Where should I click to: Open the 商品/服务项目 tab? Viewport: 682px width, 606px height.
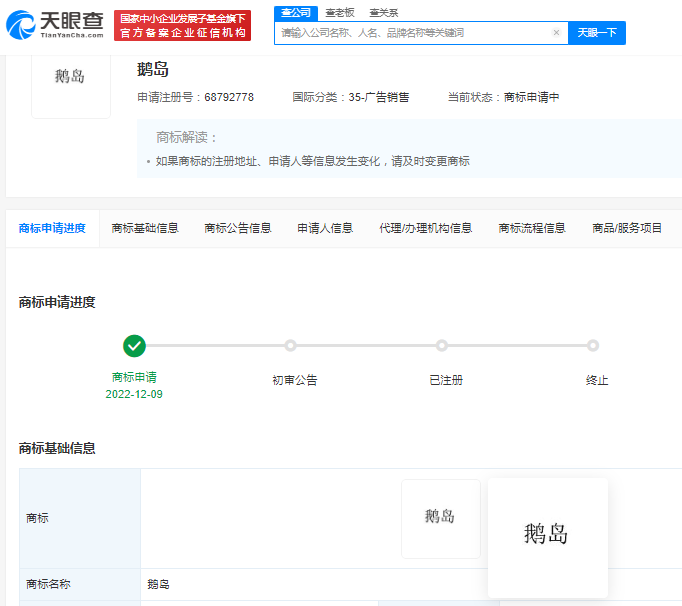pyautogui.click(x=627, y=228)
